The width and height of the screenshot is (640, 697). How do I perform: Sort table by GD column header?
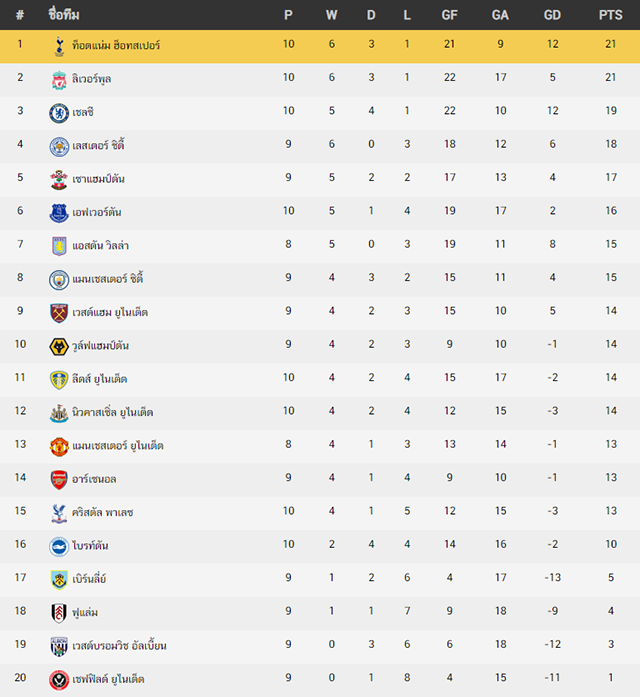(x=552, y=15)
